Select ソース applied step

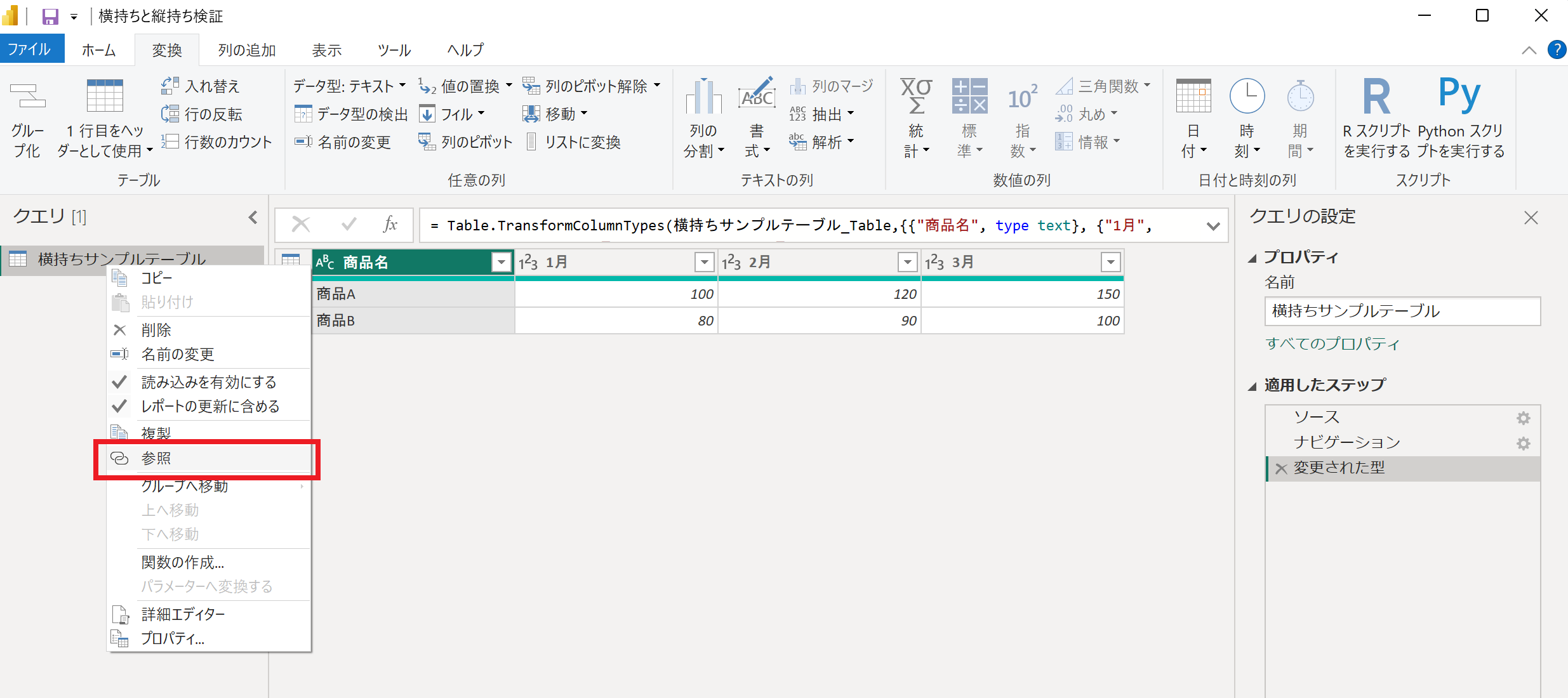click(1402, 418)
